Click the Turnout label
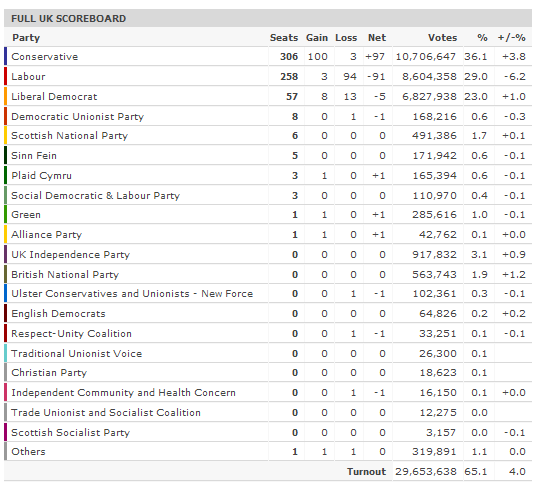This screenshot has height=485, width=536. point(366,472)
